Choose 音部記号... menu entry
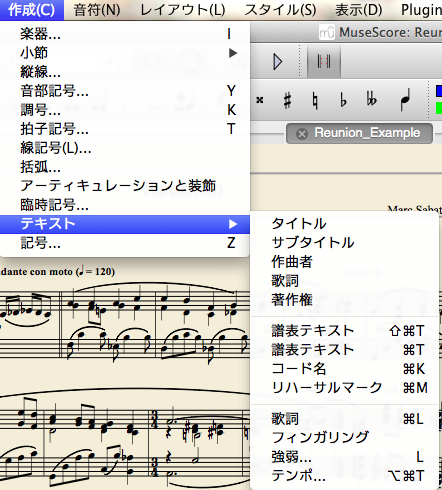The width and height of the screenshot is (442, 490). tap(125, 91)
